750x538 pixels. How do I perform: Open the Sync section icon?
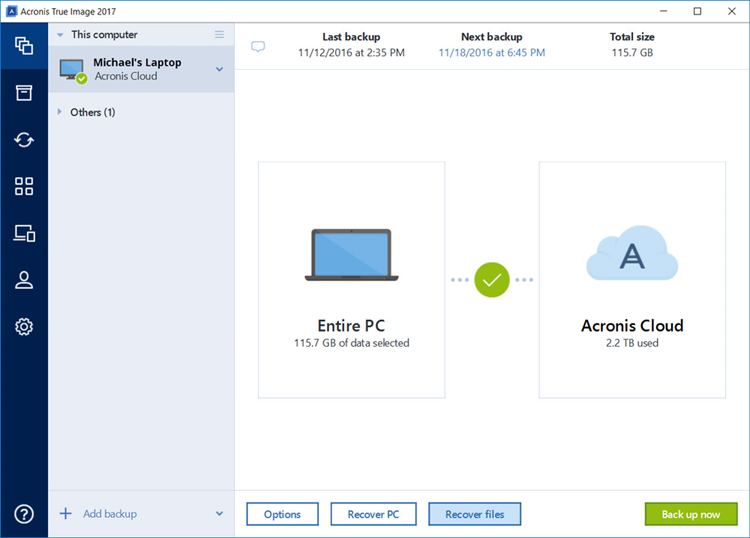(24, 140)
